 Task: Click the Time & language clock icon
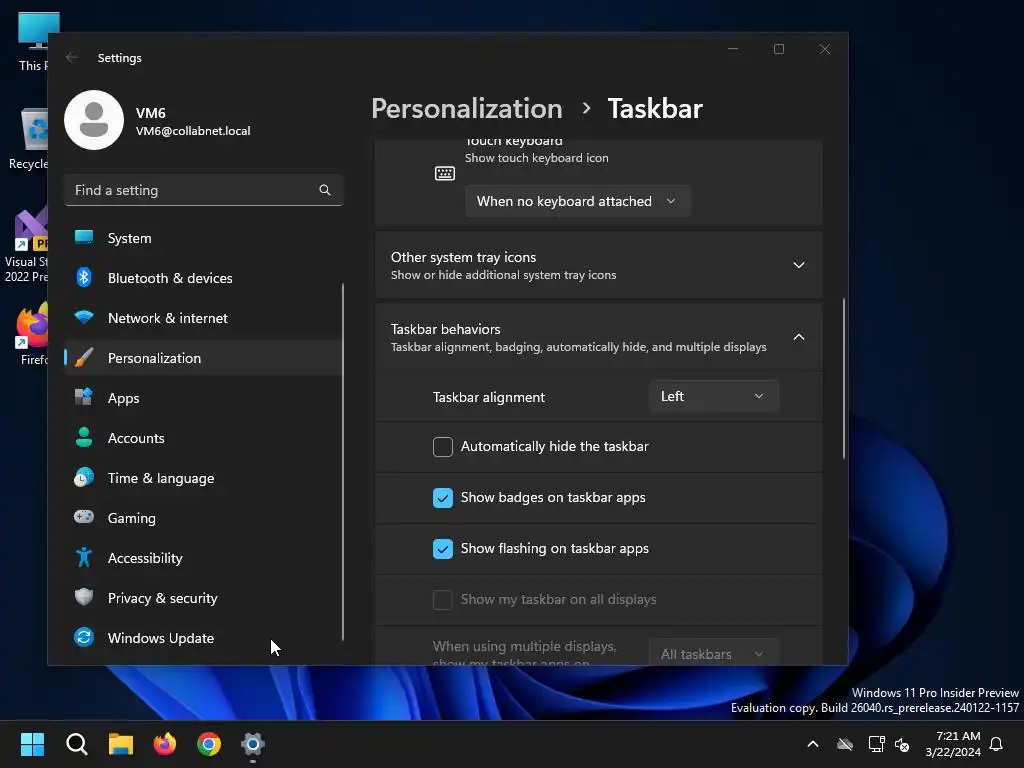(84, 477)
